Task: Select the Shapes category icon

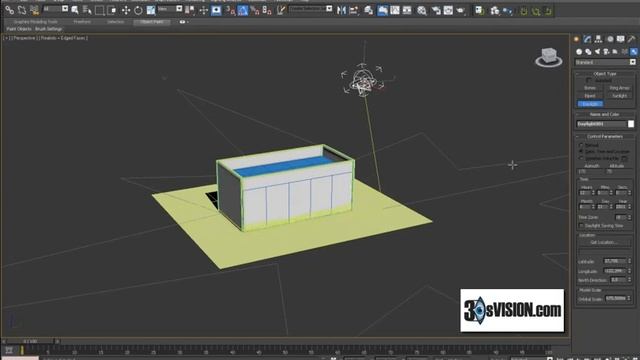Action: [x=588, y=51]
